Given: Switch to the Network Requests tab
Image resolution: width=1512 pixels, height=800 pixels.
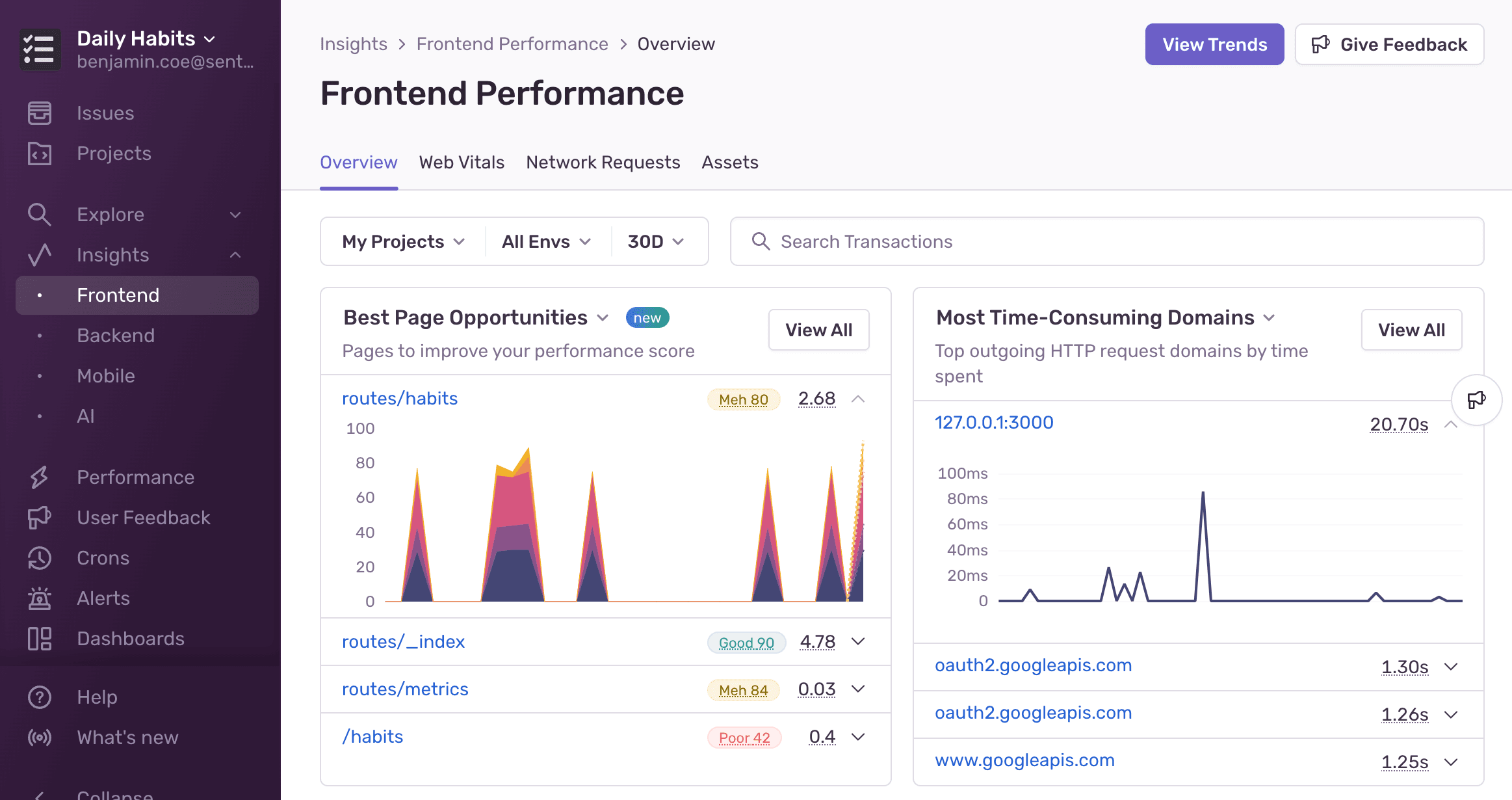Looking at the screenshot, I should tap(603, 162).
